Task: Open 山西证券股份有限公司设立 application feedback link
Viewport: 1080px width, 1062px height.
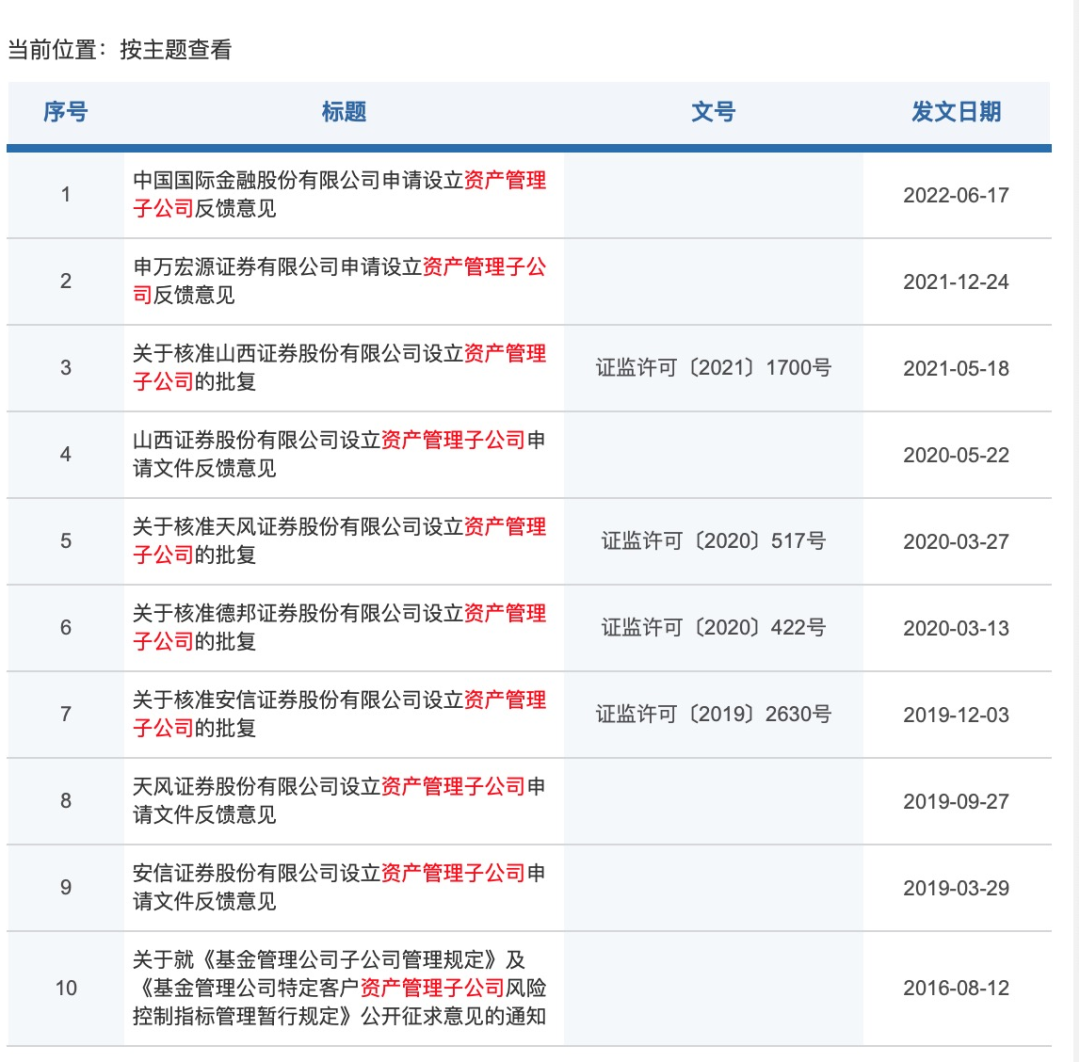Action: tap(339, 455)
